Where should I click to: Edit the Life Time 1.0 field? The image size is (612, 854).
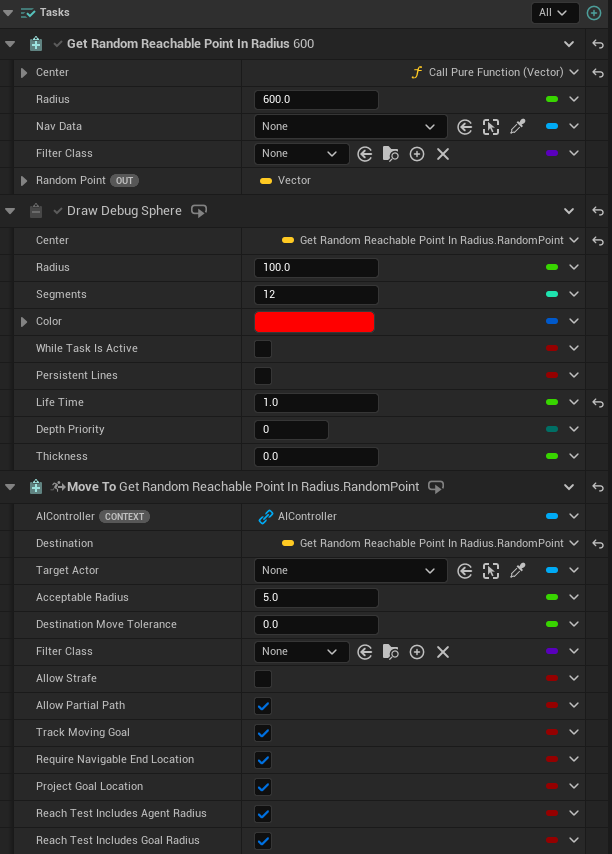point(316,402)
